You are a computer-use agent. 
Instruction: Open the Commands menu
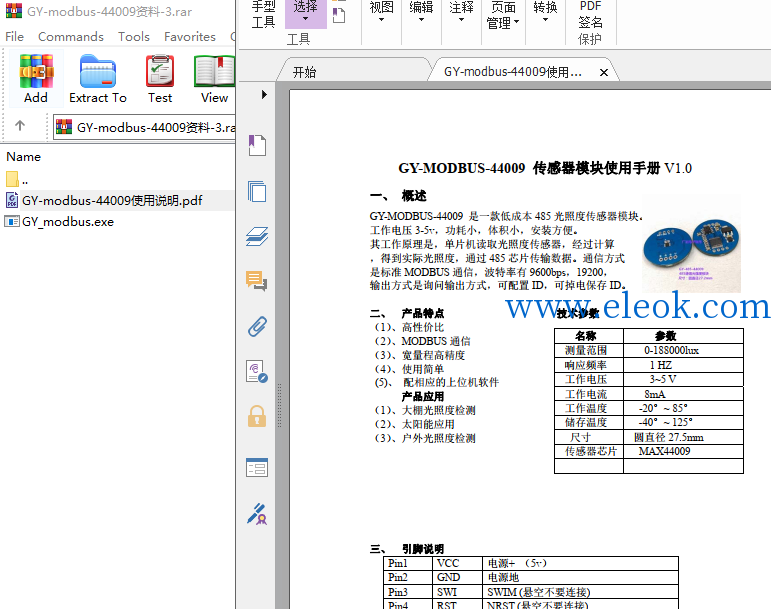71,37
